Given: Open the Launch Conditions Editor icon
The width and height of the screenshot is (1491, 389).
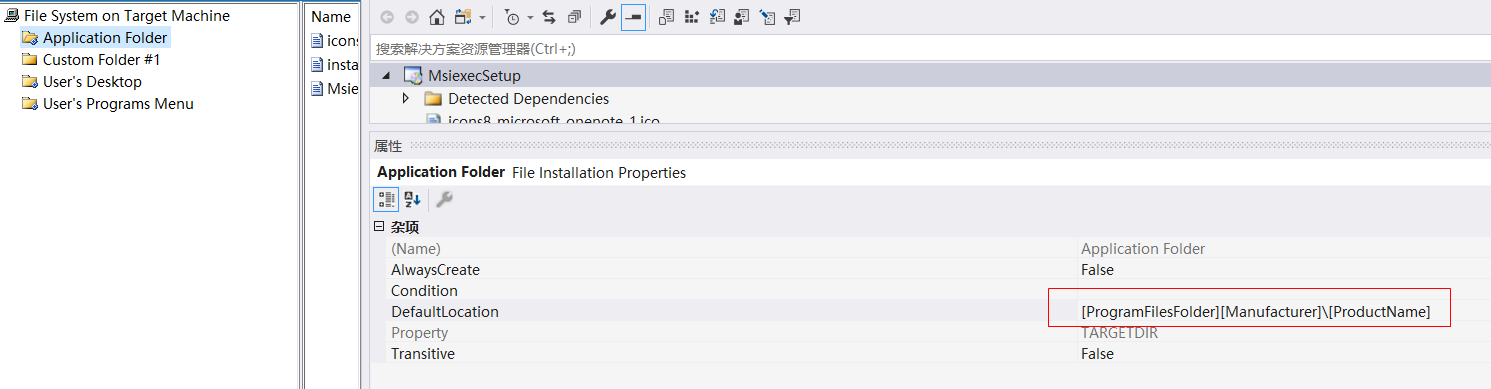Looking at the screenshot, I should (x=792, y=17).
